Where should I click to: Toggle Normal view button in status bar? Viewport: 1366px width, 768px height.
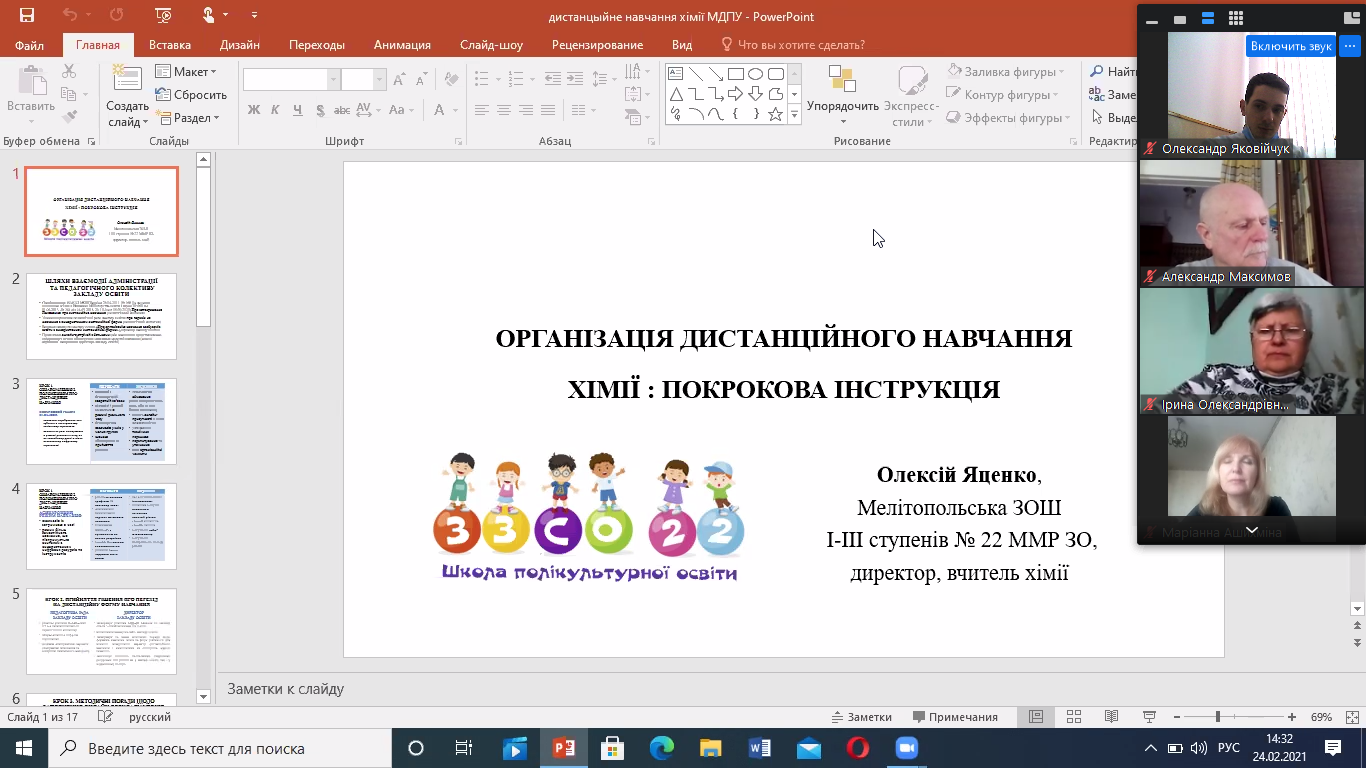(x=1036, y=717)
